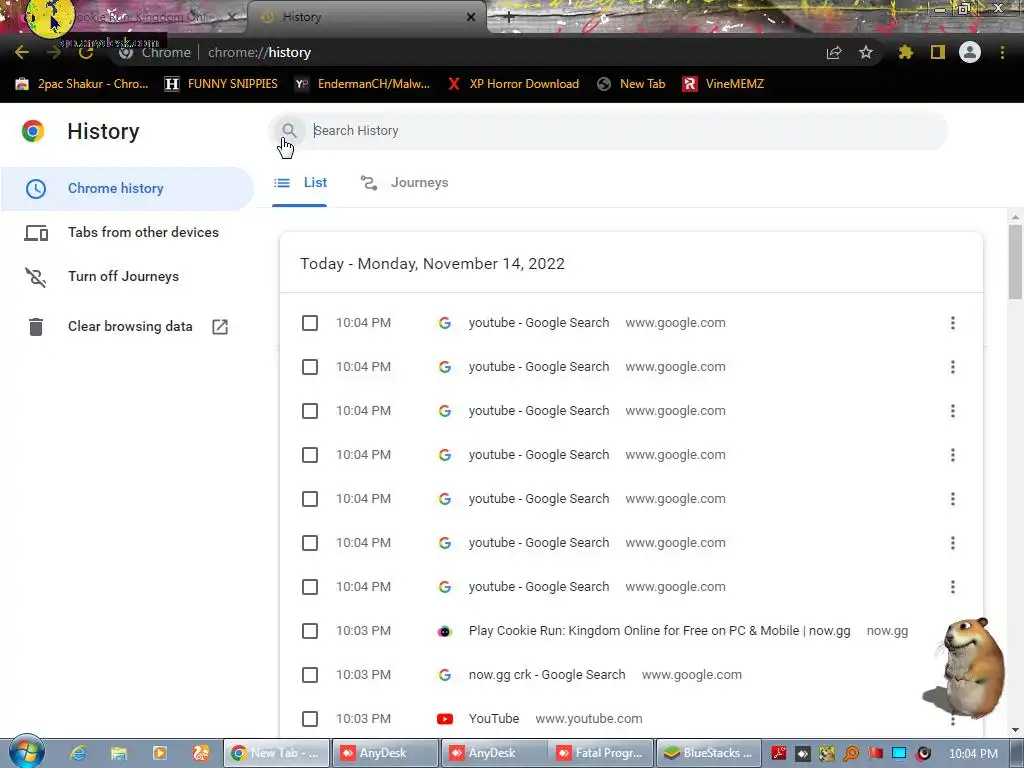Screen dimensions: 1024x768
Task: Switch to the Chrome New Tab taskbar button
Action: [x=276, y=753]
